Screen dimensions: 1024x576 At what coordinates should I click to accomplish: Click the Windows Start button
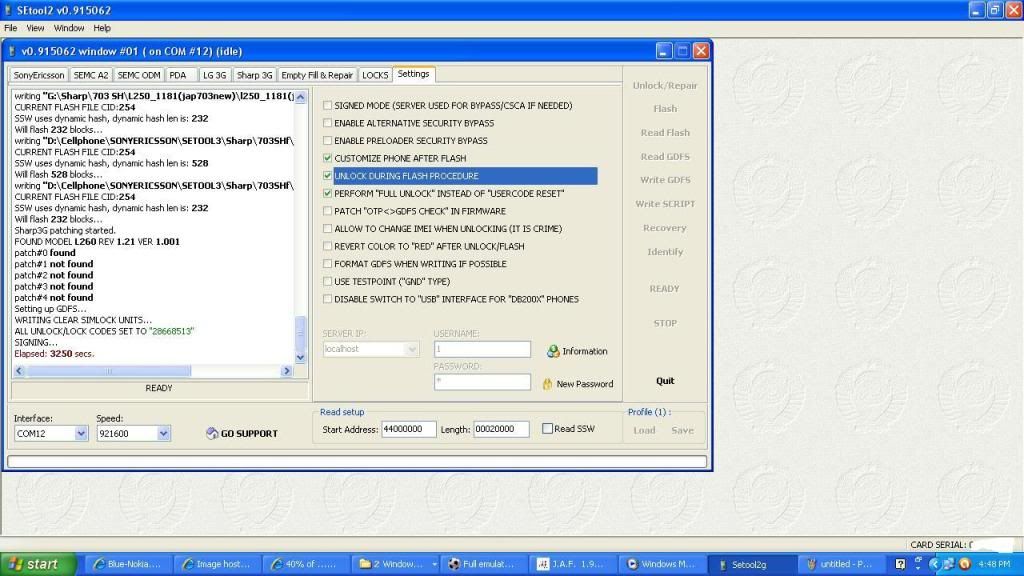pyautogui.click(x=34, y=564)
